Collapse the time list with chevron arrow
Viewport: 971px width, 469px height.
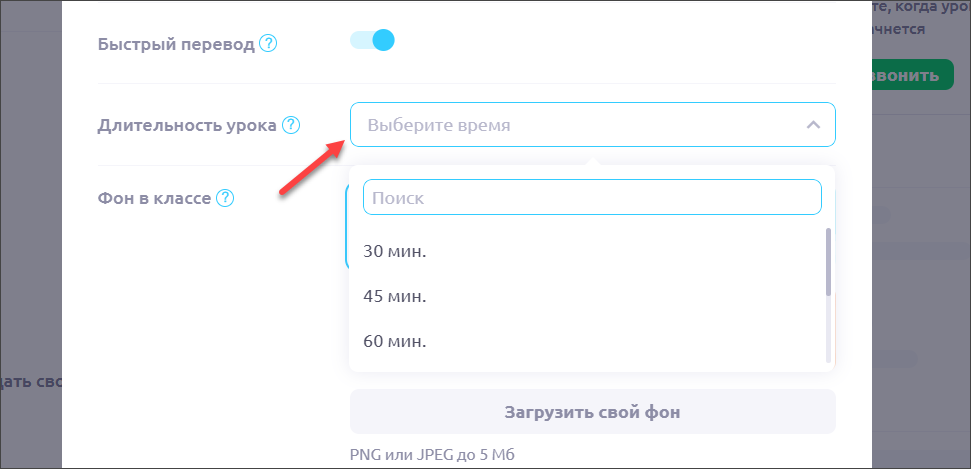[x=813, y=126]
